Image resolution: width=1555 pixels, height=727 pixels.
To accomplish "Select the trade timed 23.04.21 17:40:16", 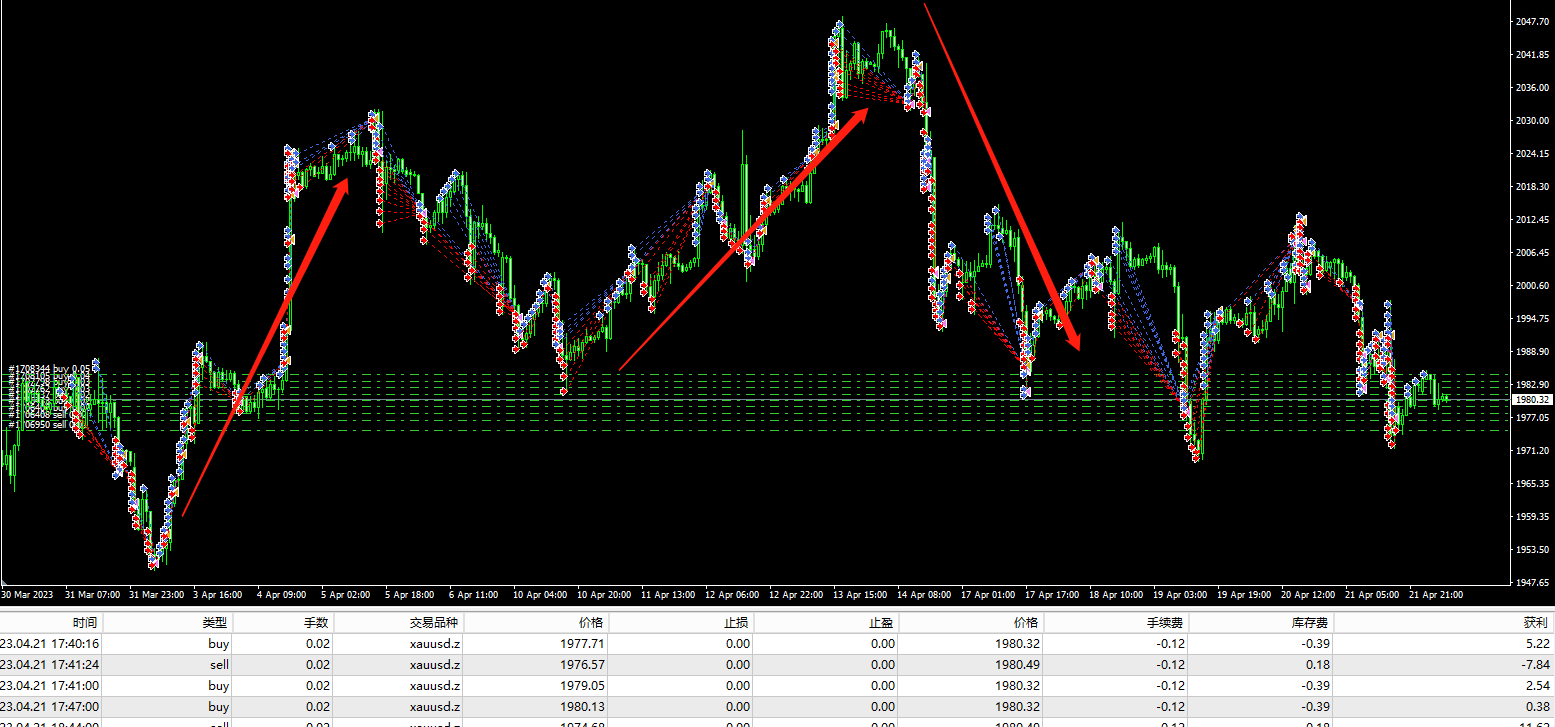I will (777, 644).
